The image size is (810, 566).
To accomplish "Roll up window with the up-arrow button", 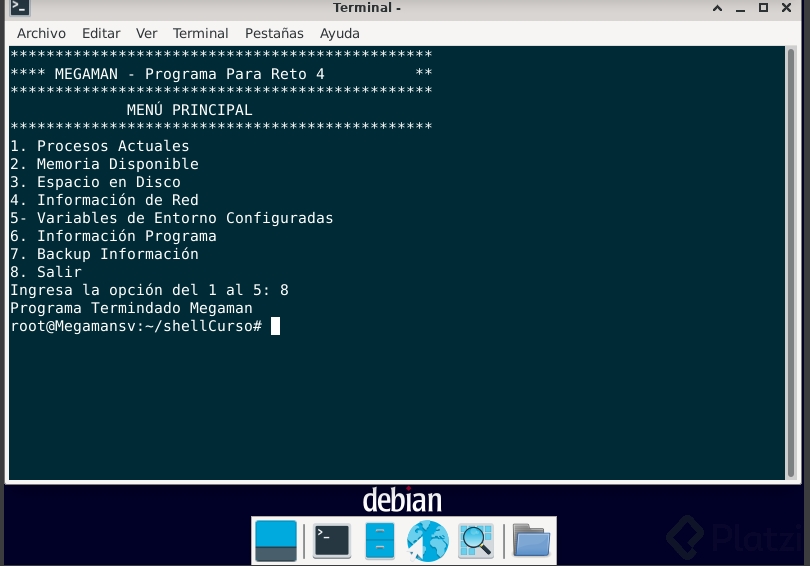I will pos(718,8).
